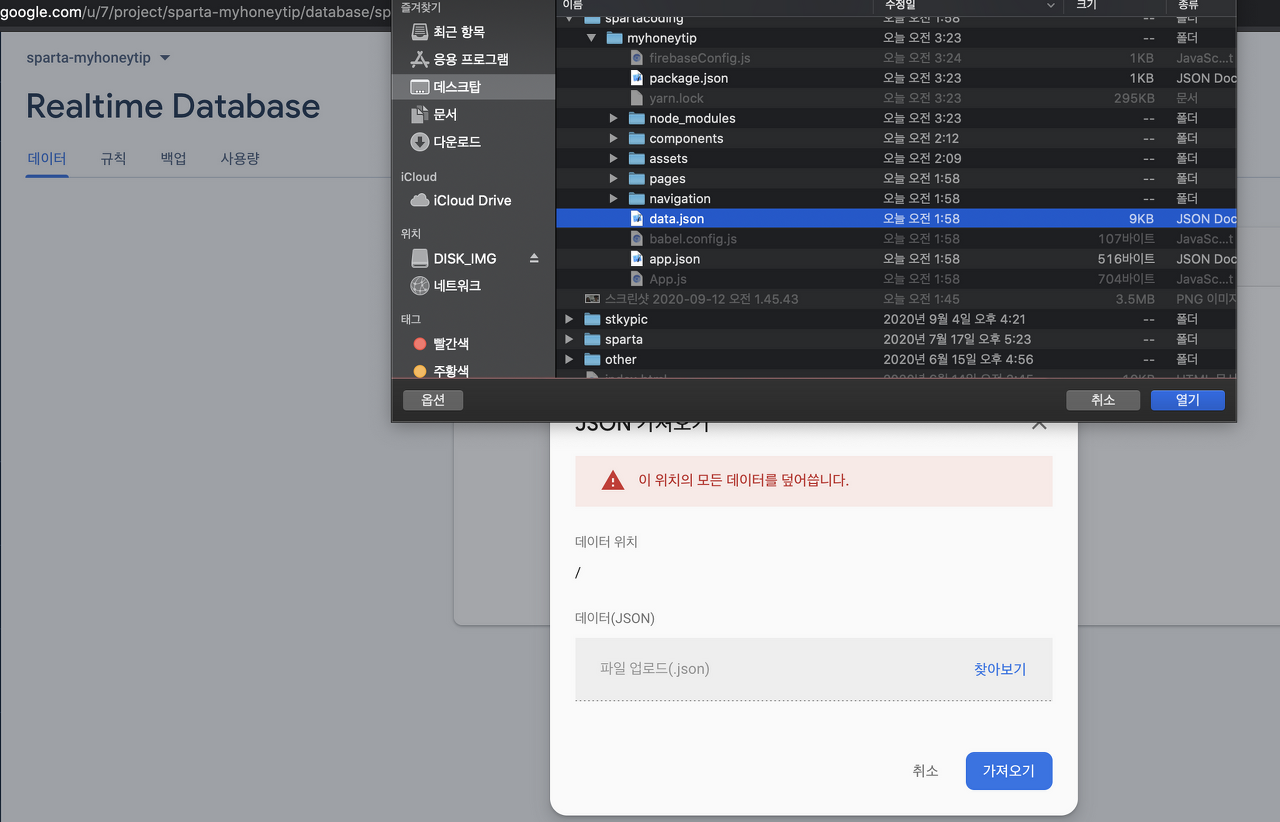This screenshot has height=822, width=1280.
Task: Sort by the 이름 column header
Action: (714, 6)
